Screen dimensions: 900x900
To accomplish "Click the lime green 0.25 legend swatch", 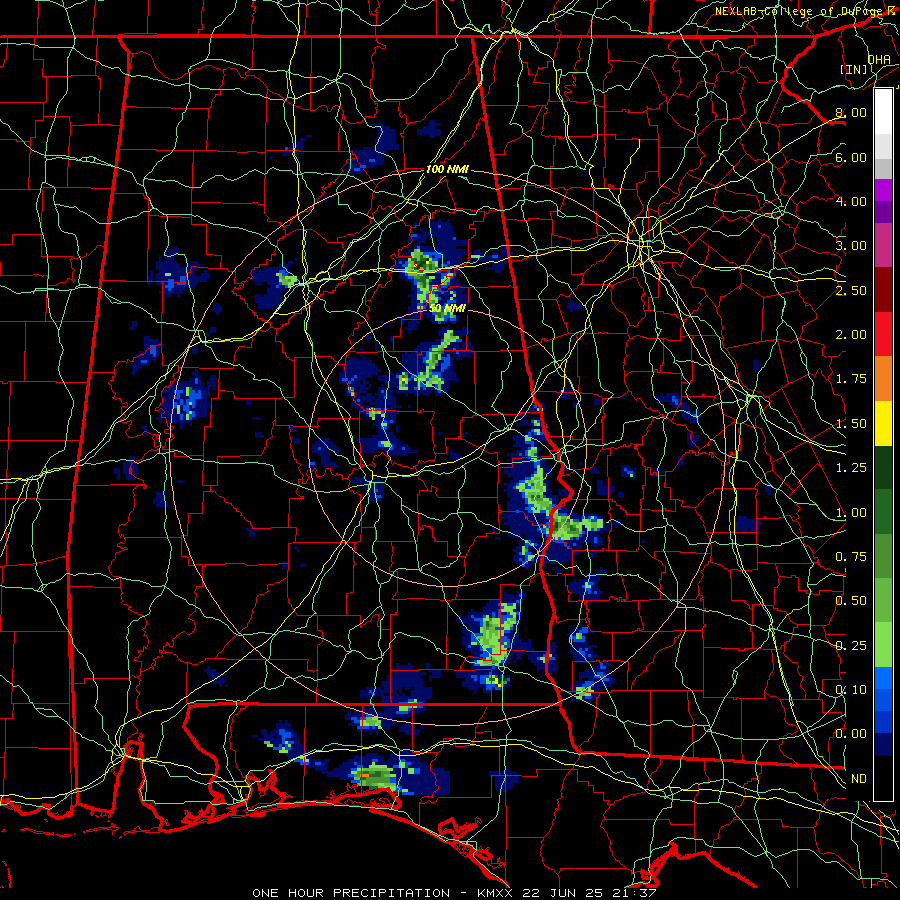I will (x=883, y=645).
